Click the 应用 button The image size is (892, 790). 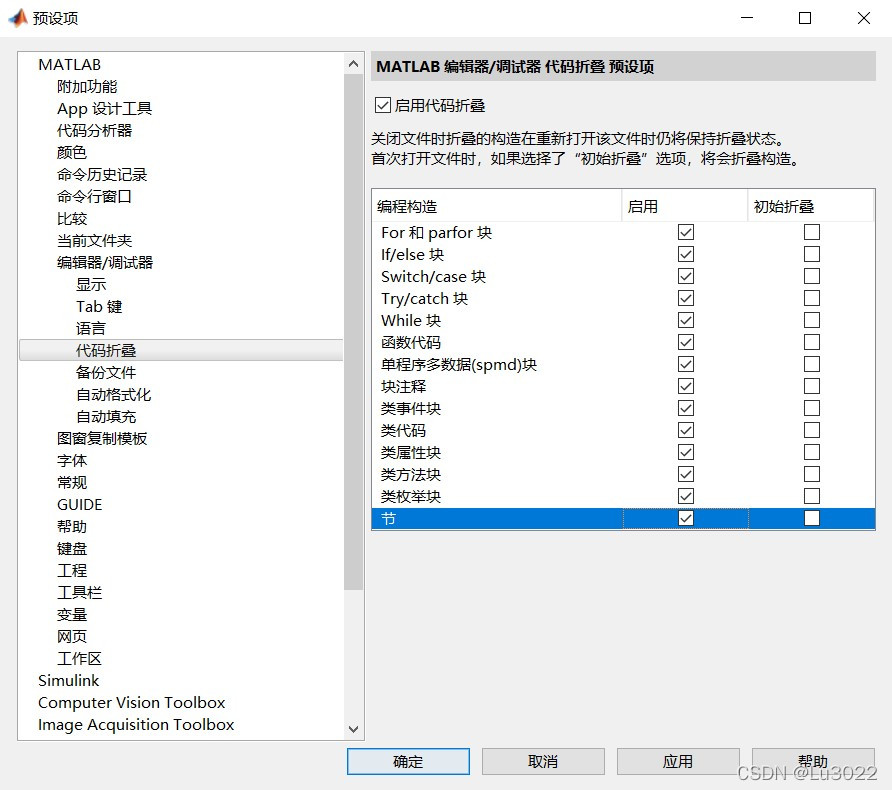(678, 761)
